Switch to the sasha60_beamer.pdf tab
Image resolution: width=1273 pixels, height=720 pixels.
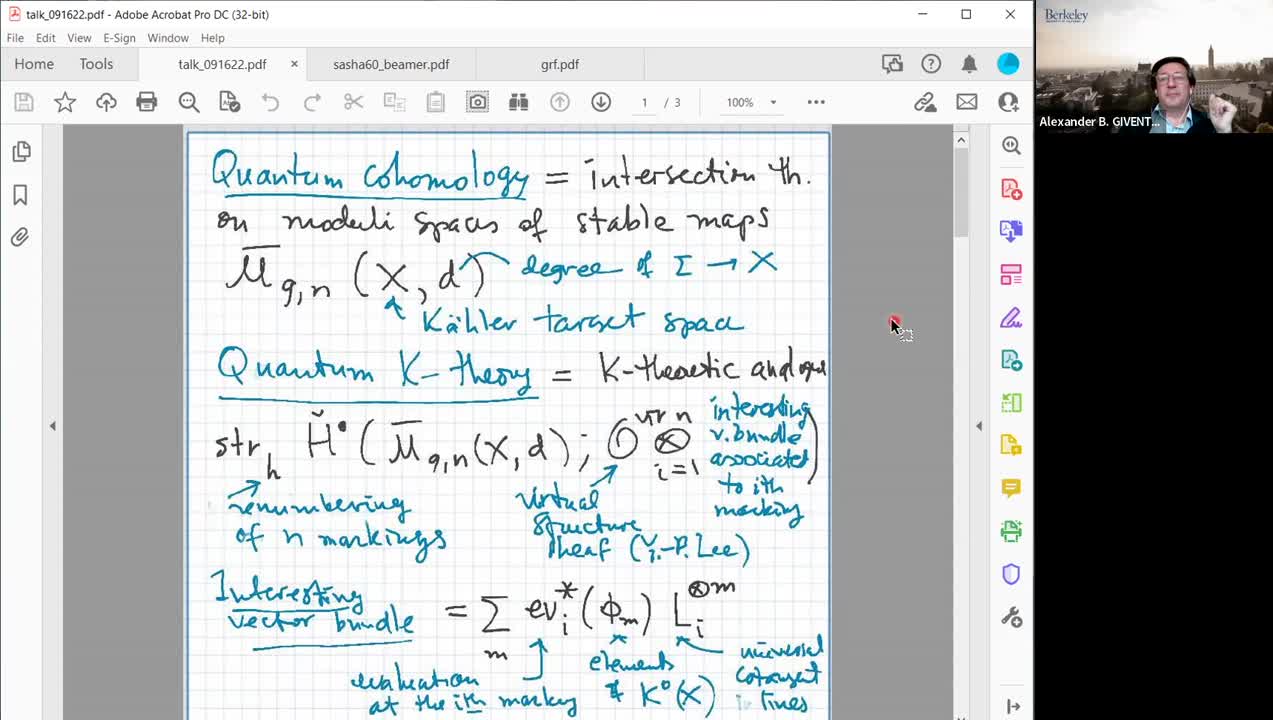click(x=390, y=63)
